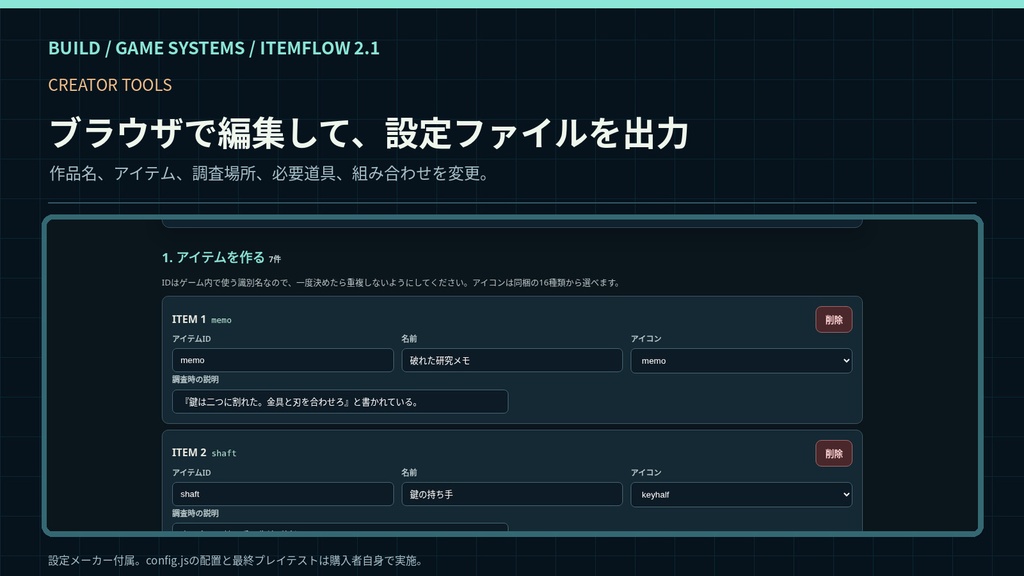Open the ITEM 2 icon dropdown showing keyhalf

(741, 494)
